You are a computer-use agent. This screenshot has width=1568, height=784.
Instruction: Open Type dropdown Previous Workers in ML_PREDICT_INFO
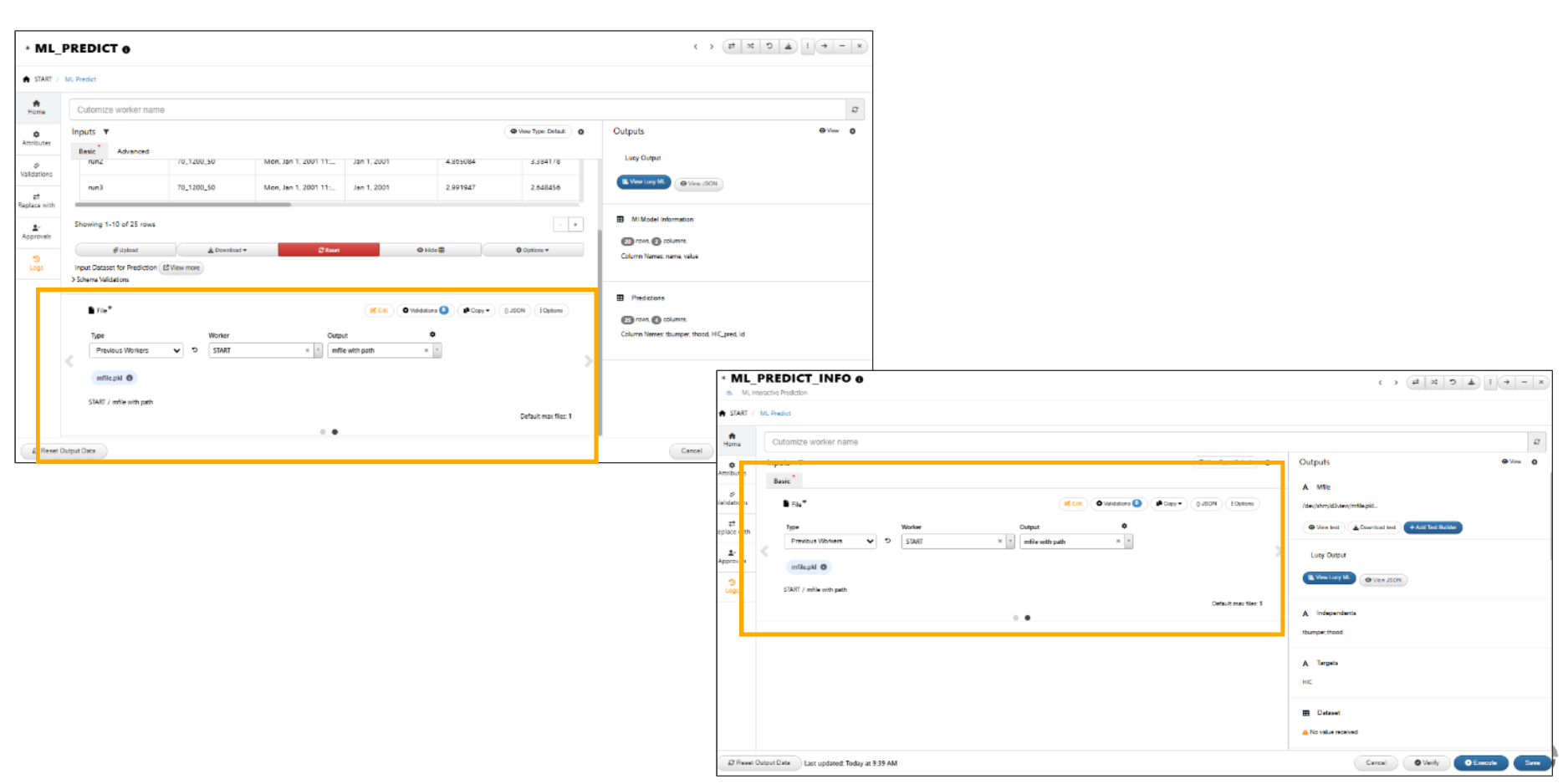830,541
